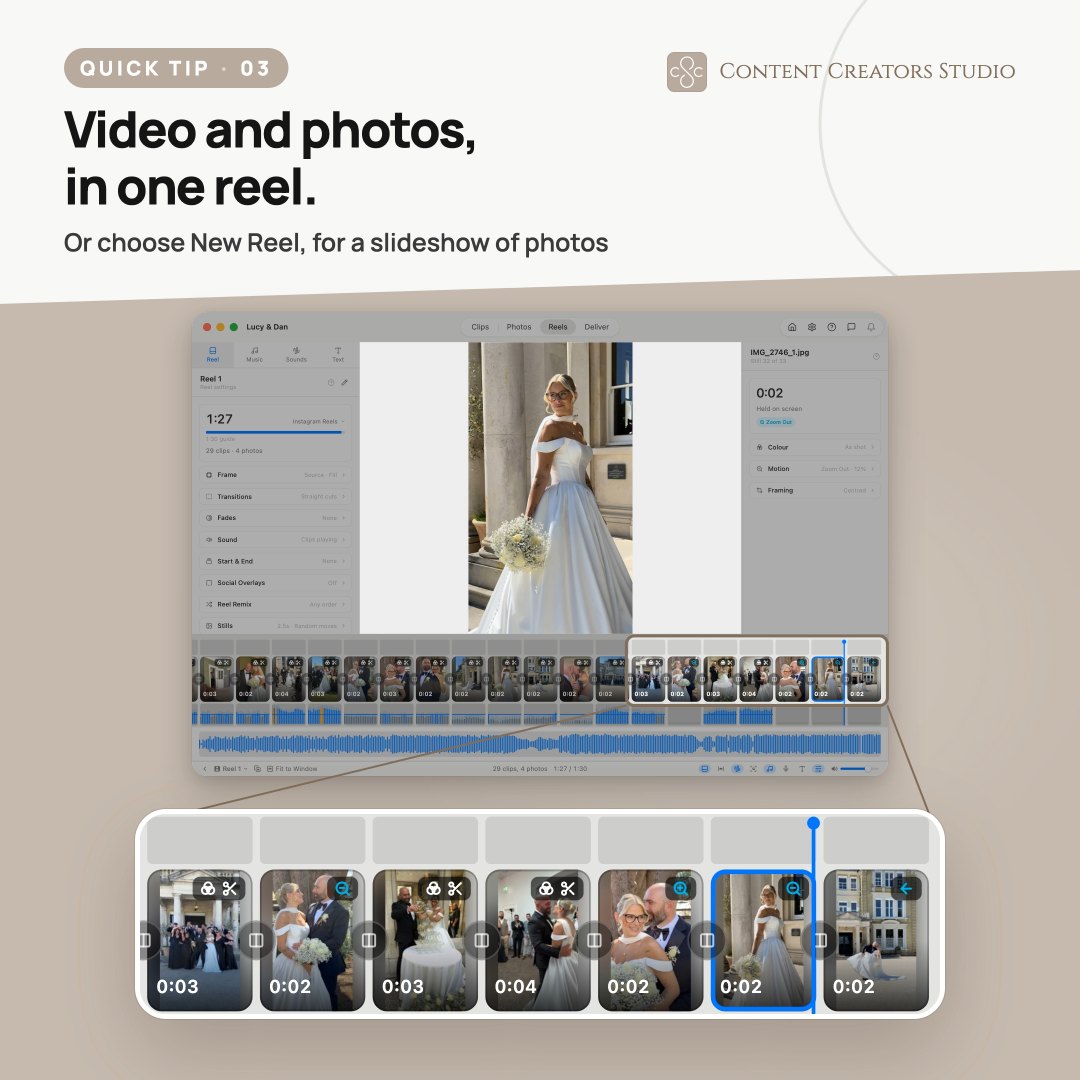Expand the Social Overlays settings row

276,583
